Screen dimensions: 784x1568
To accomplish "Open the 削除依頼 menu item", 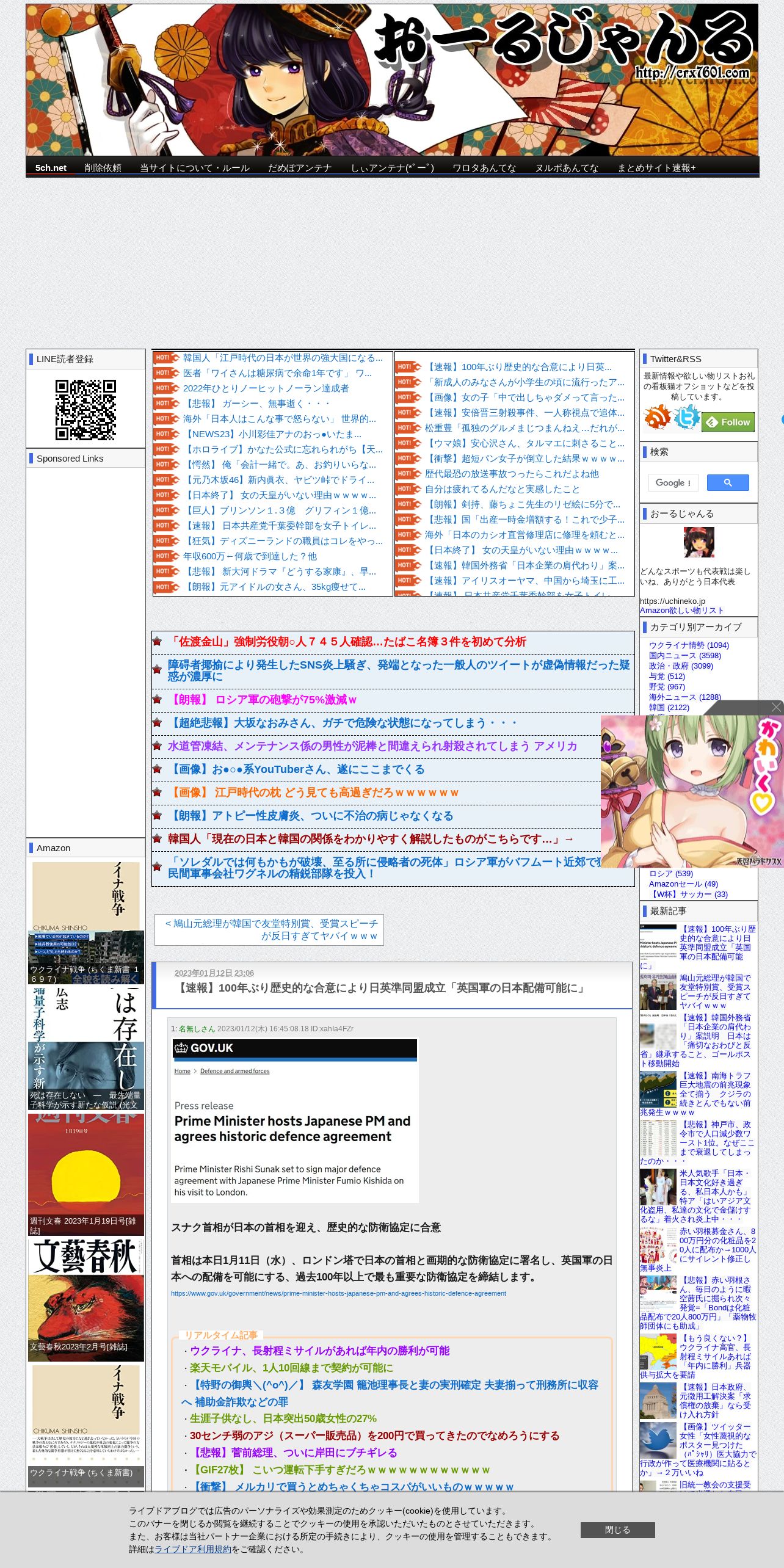I will coord(103,168).
